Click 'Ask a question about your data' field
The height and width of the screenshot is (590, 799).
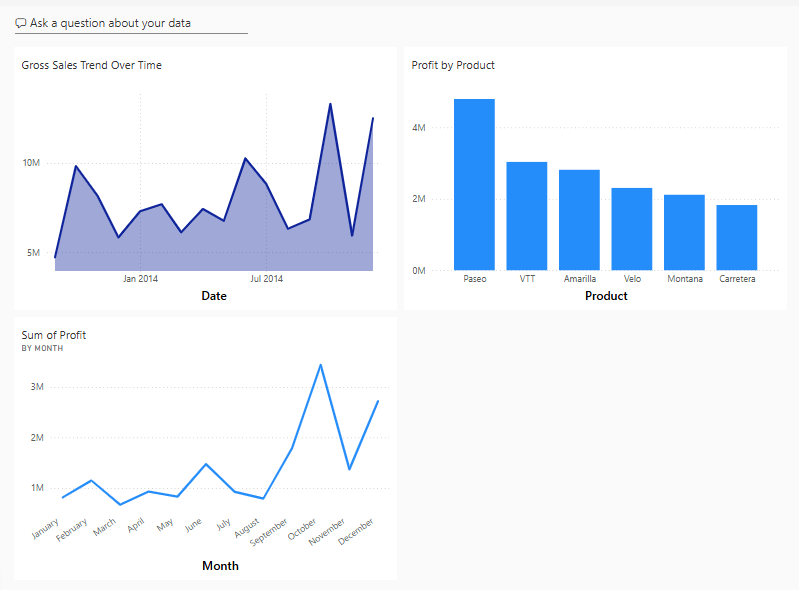131,23
